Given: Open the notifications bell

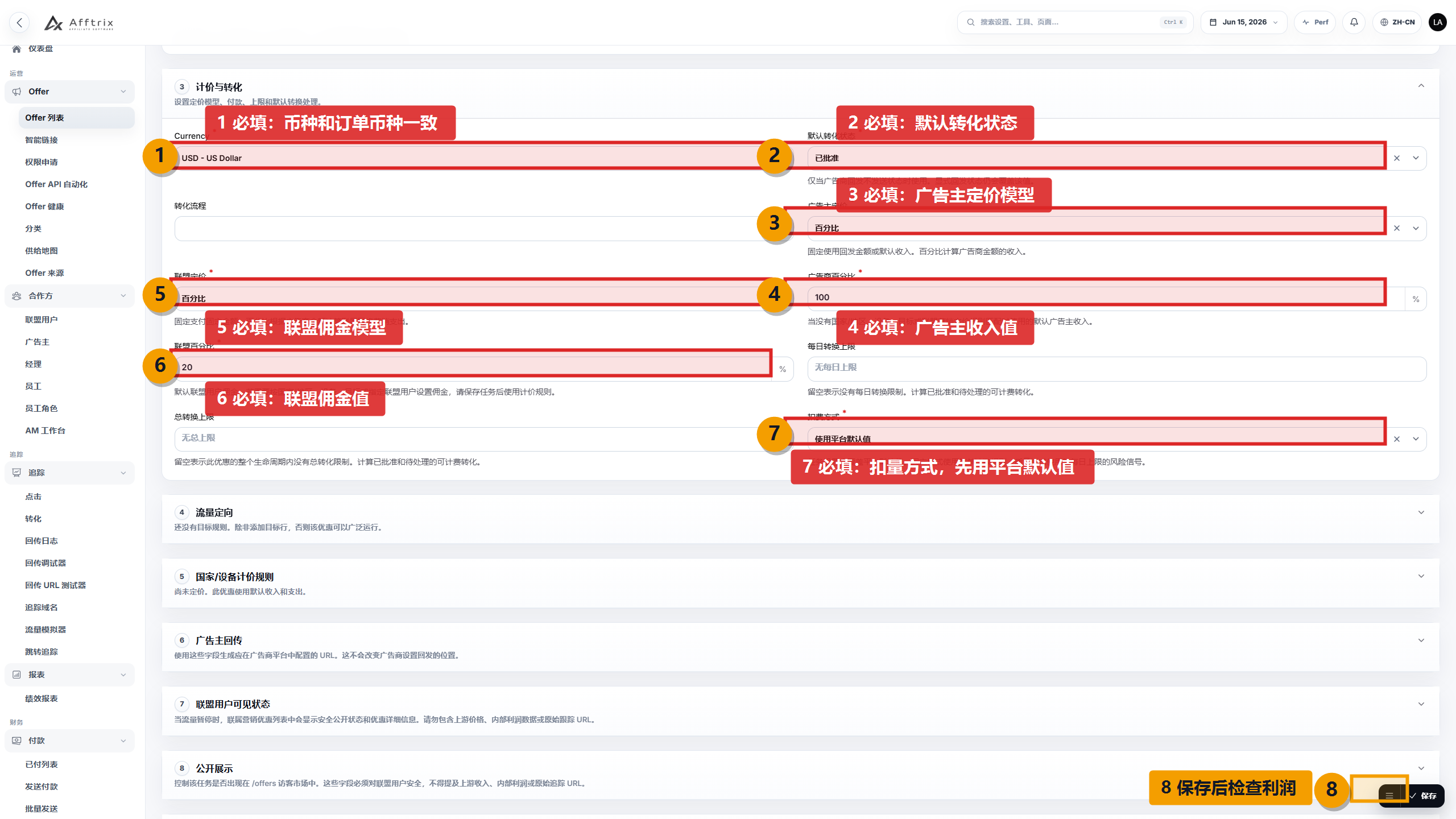Looking at the screenshot, I should click(1354, 22).
